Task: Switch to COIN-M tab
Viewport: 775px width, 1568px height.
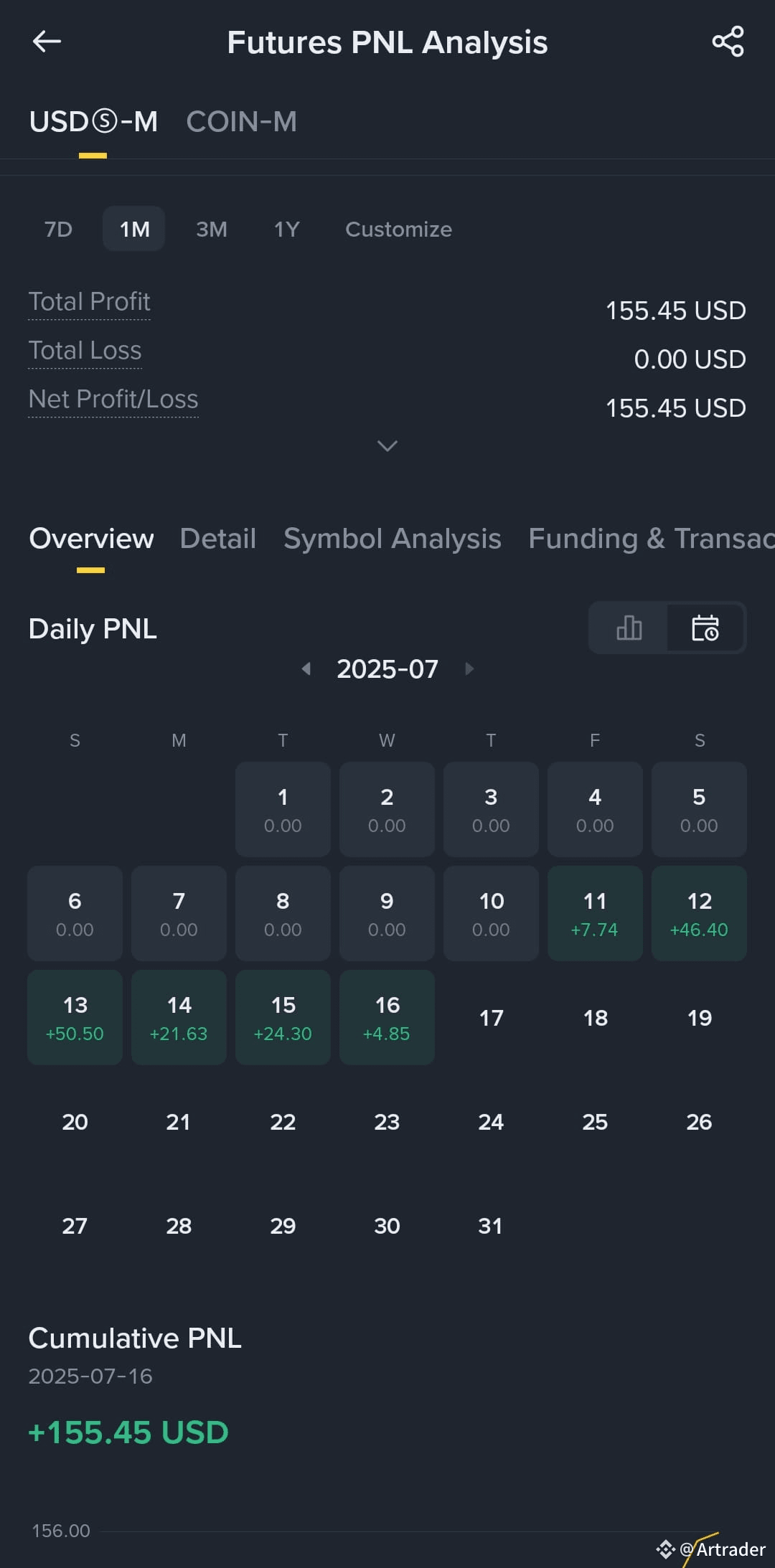Action: [x=241, y=121]
